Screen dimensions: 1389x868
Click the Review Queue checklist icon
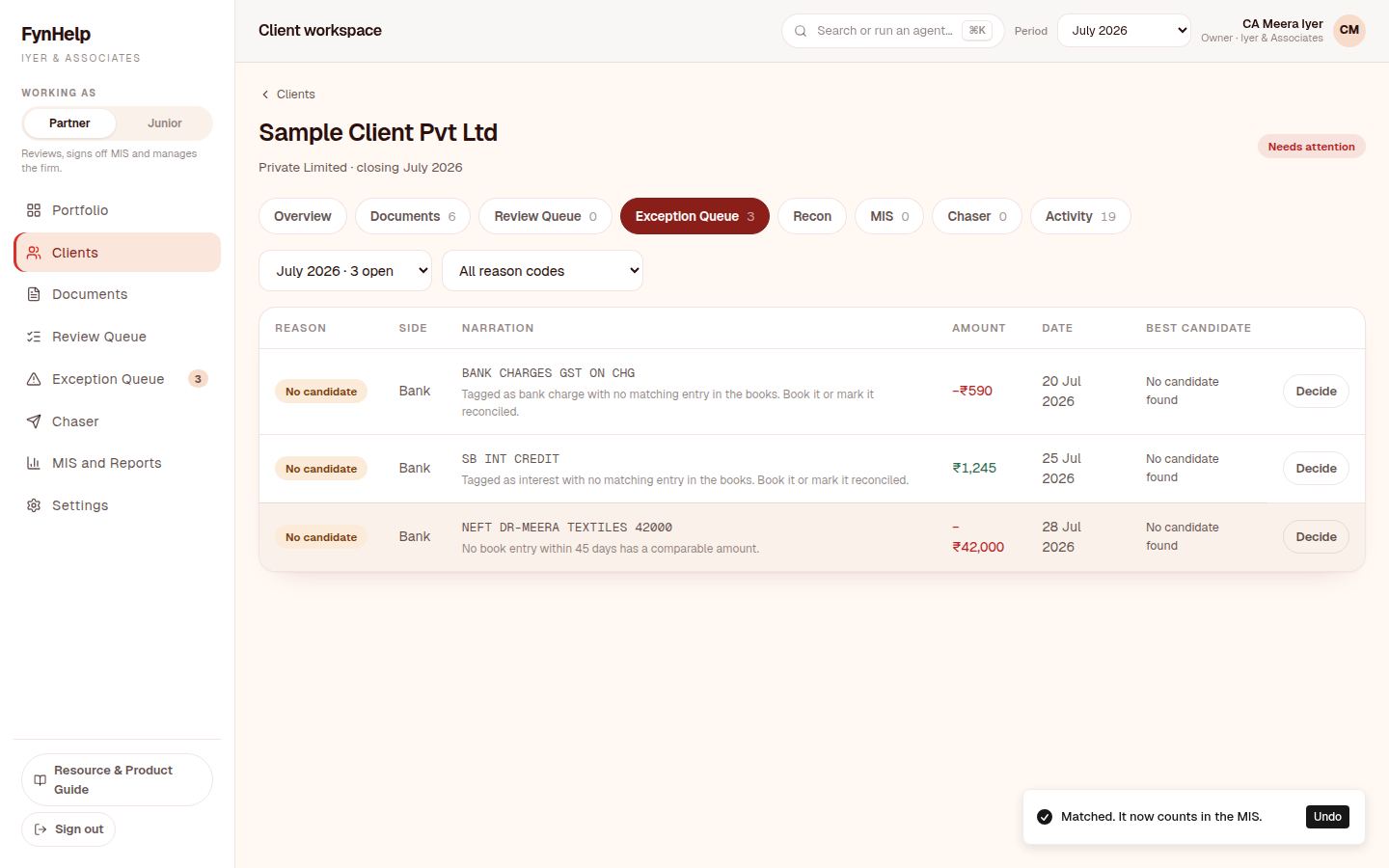(34, 337)
